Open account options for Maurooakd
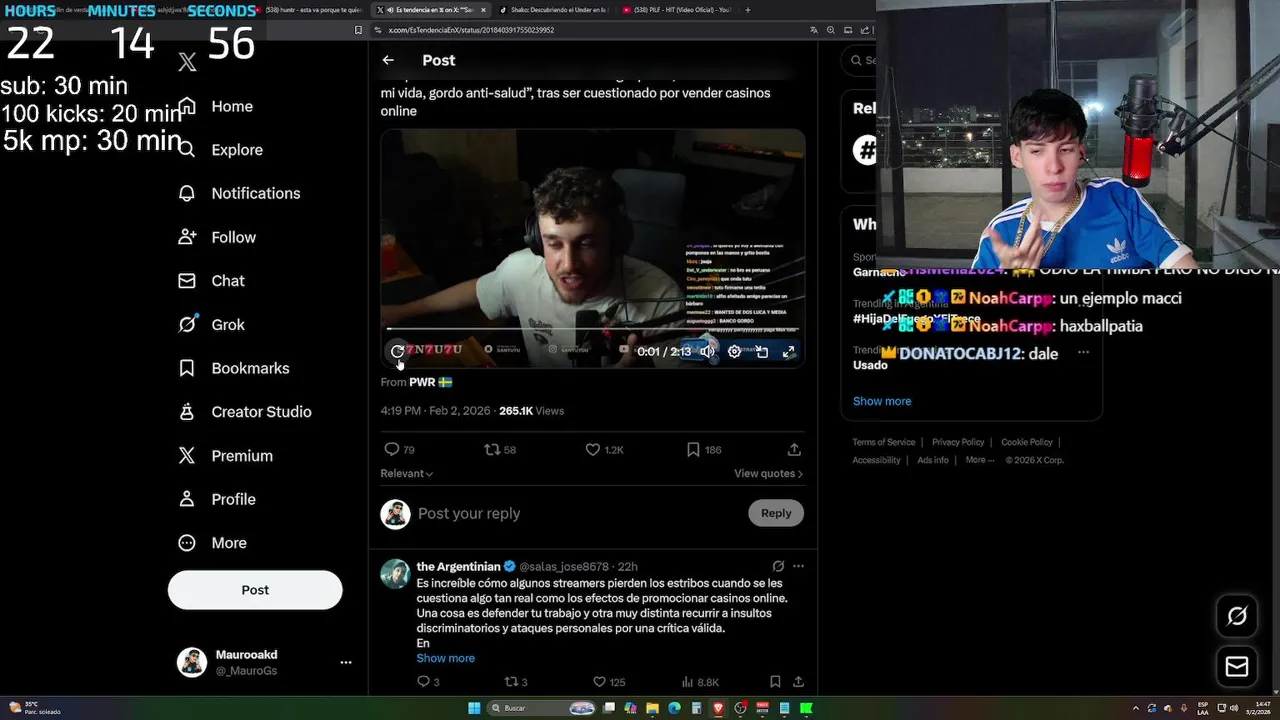 345,662
